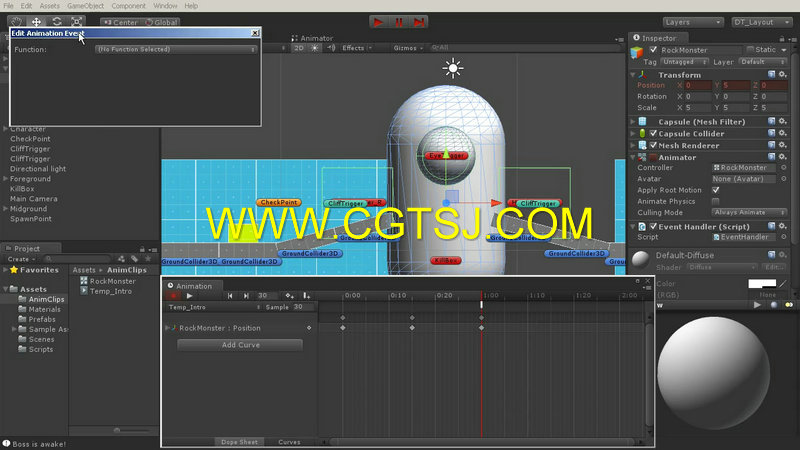Start game with the Play button

pos(379,22)
